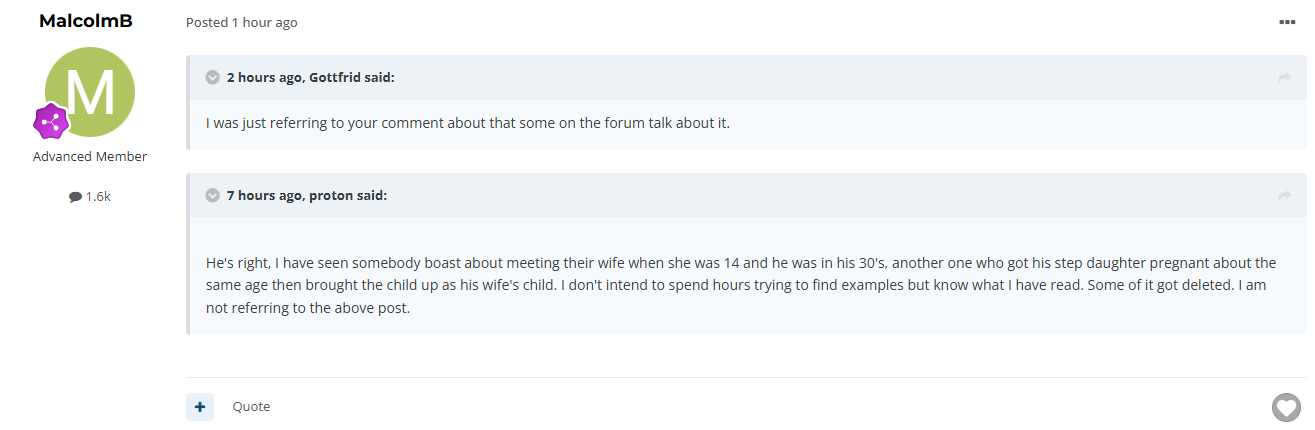Click the empty post body below quotes
The width and height of the screenshot is (1315, 430).
tap(746, 356)
